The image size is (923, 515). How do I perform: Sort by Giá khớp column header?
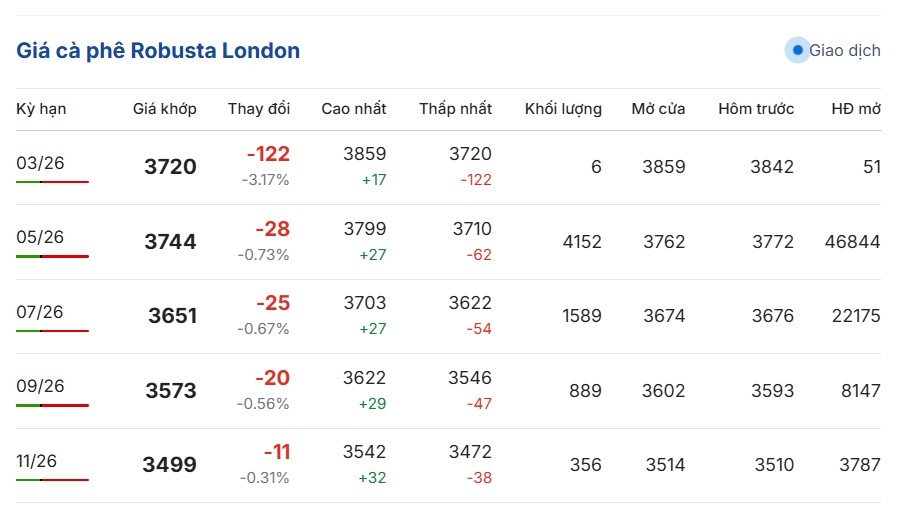tap(165, 109)
